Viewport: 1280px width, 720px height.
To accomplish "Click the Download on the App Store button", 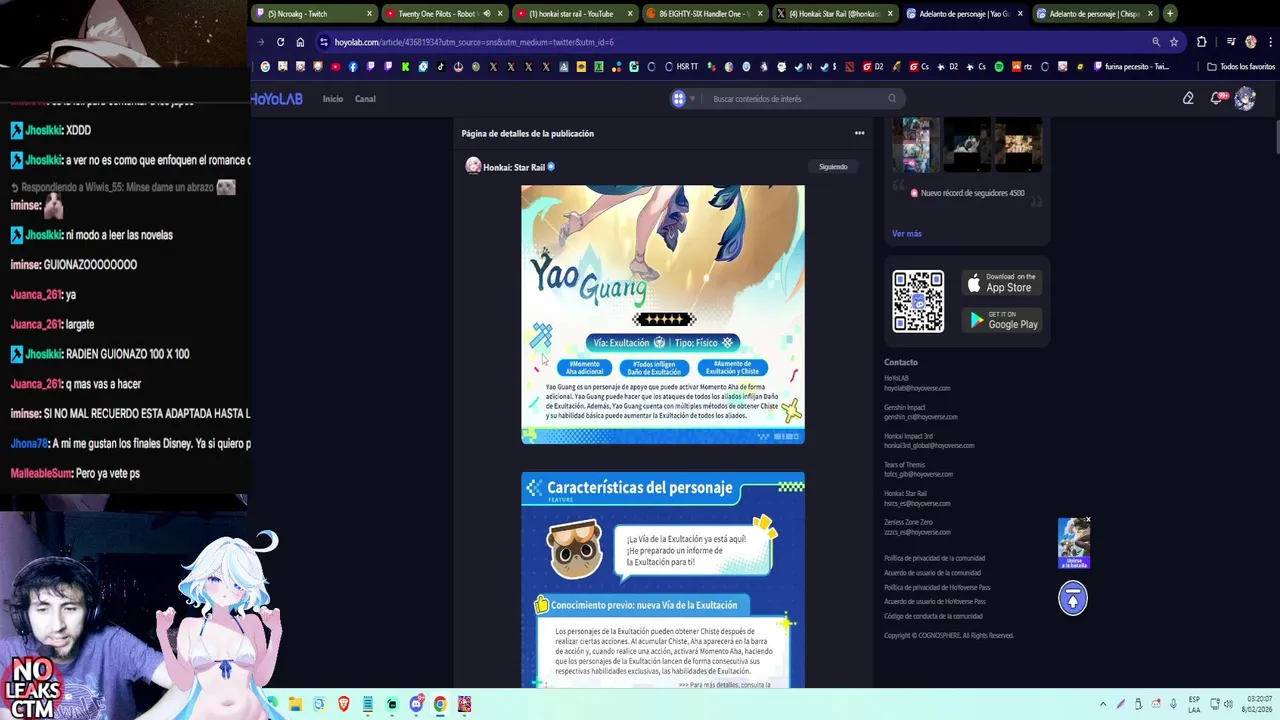I will pos(1001,283).
